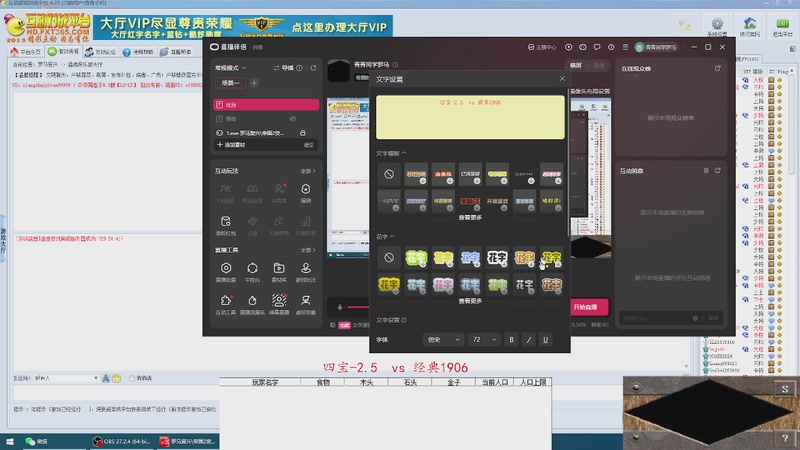This screenshot has width=800, height=450.
Task: Toggle underline formatting U
Action: [x=545, y=339]
